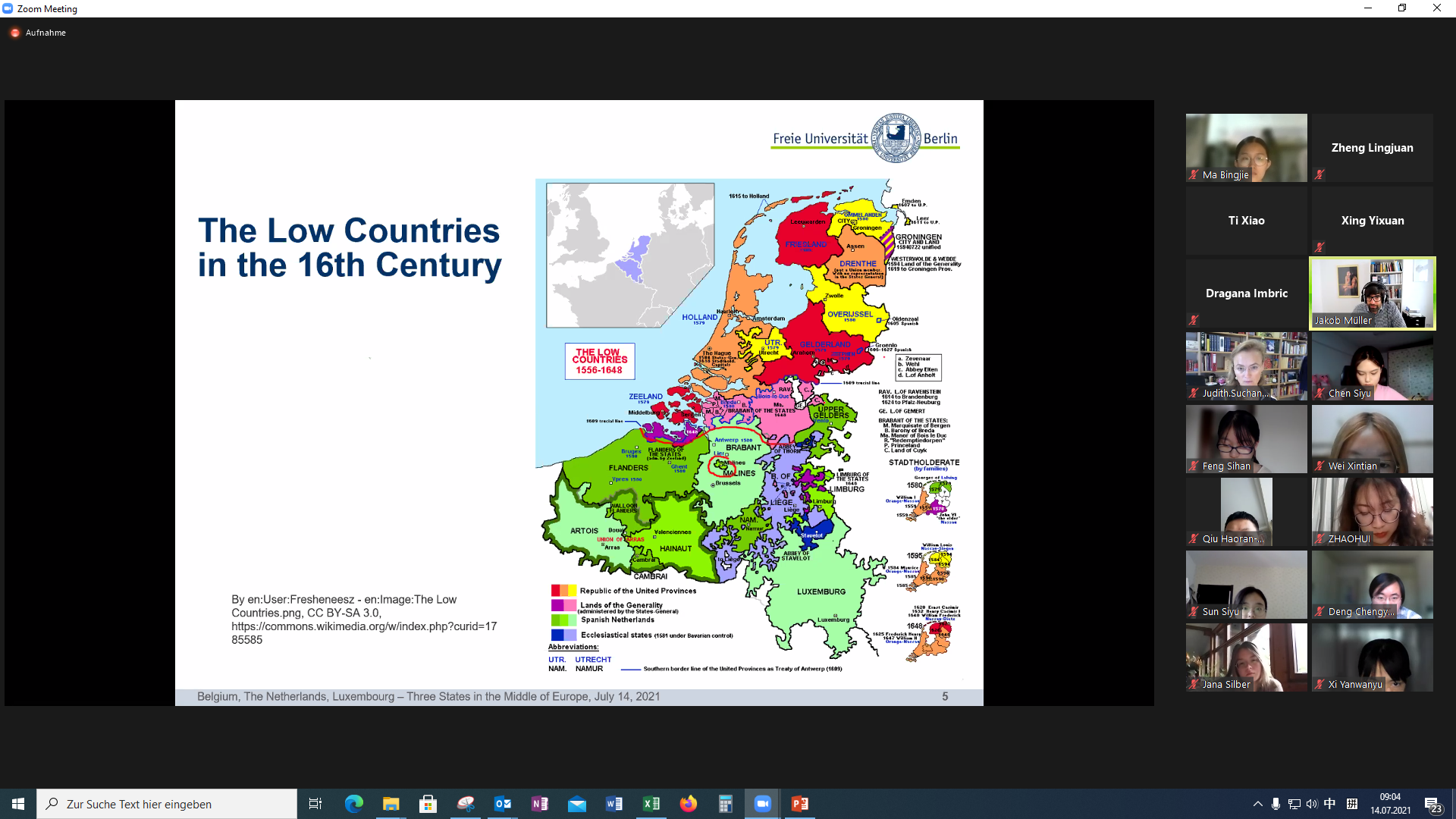This screenshot has height=819, width=1456.
Task: Open Firefox browser in taskbar
Action: [689, 804]
